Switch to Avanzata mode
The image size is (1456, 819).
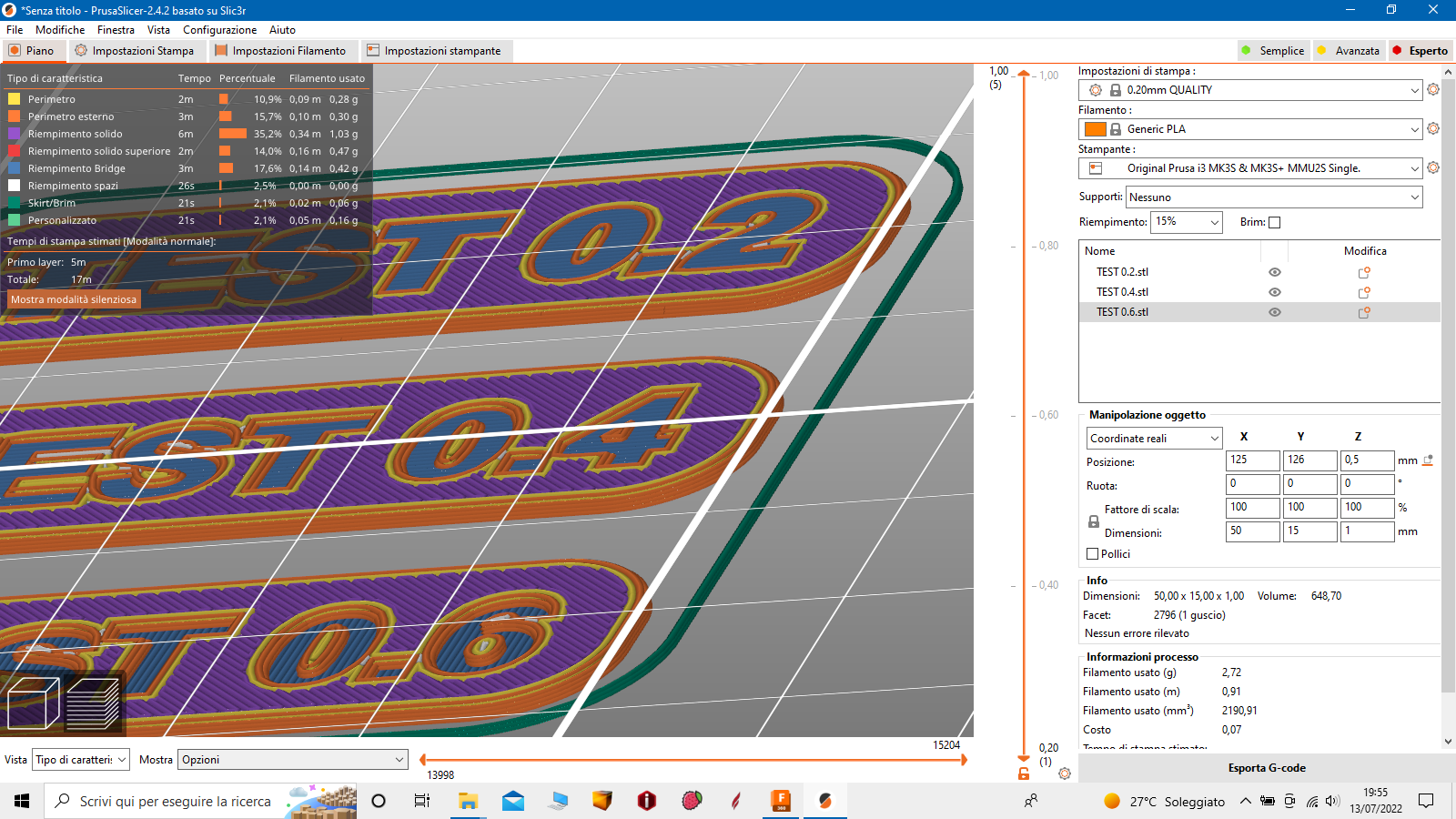pyautogui.click(x=1349, y=51)
